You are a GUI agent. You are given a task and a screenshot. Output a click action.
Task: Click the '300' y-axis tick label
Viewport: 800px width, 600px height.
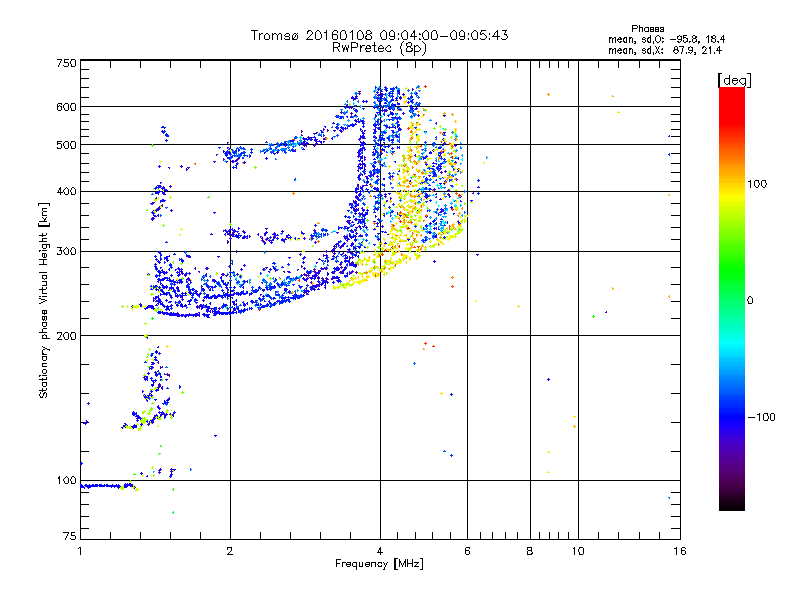[66, 252]
